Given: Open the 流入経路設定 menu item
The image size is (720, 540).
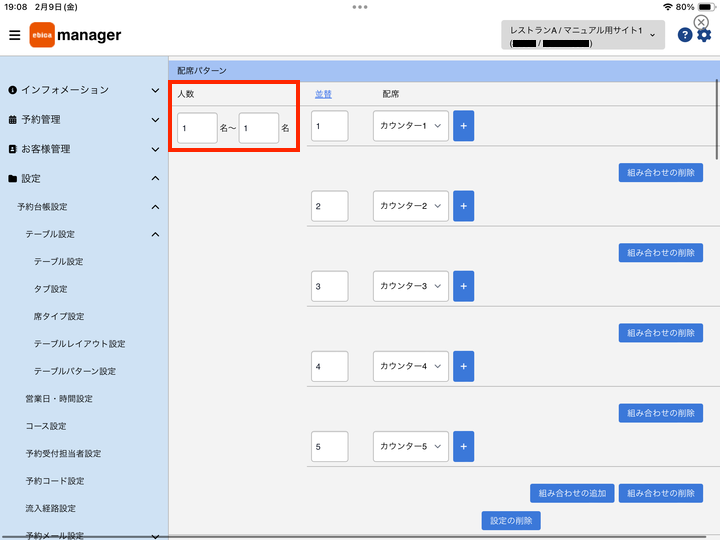Looking at the screenshot, I should 51,508.
